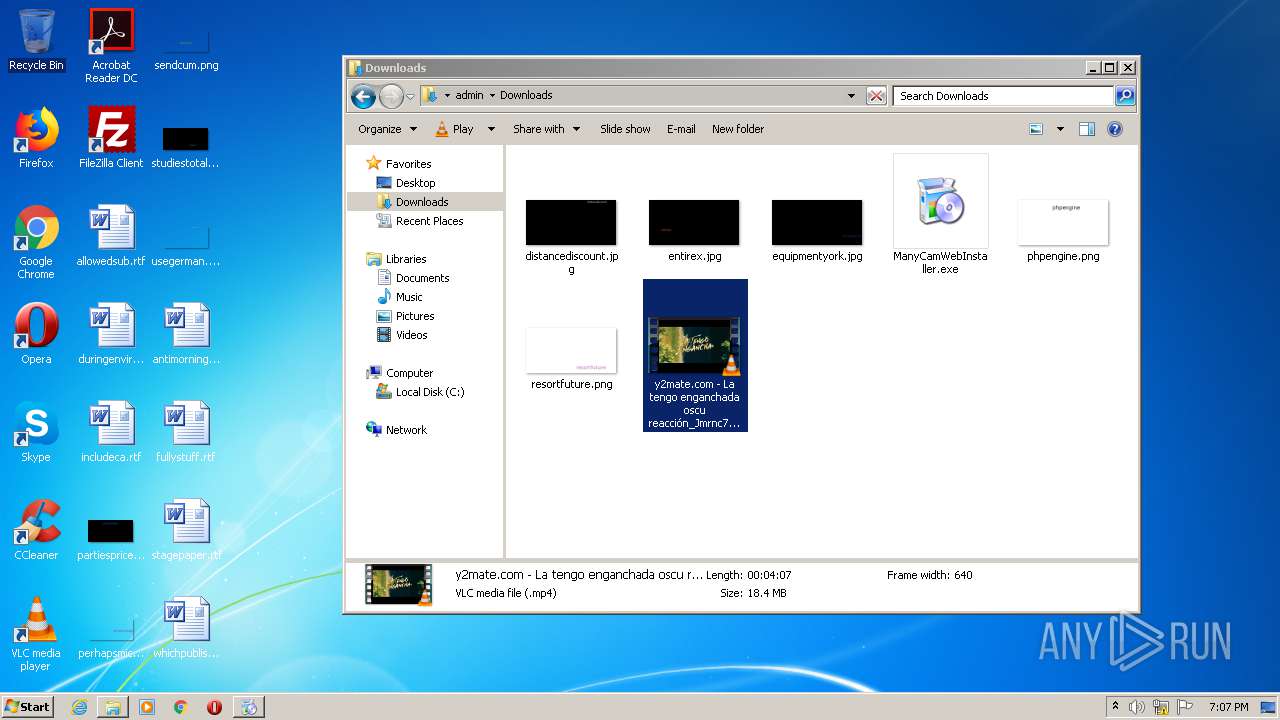
Task: Open Firefox desktop shortcut
Action: point(36,138)
